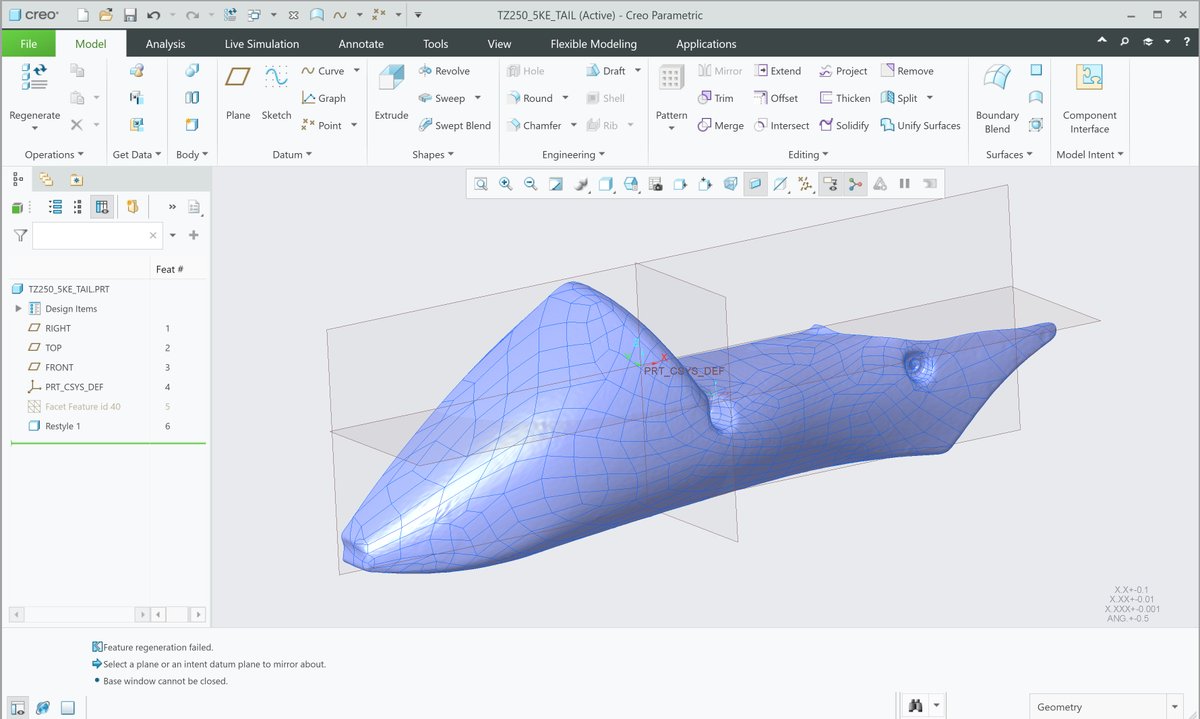
Task: Open the Sketch tool
Action: point(276,97)
